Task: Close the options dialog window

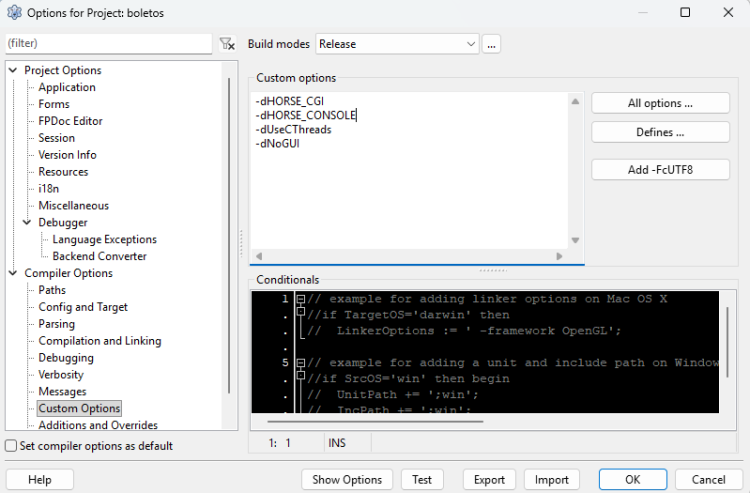Action: click(728, 12)
